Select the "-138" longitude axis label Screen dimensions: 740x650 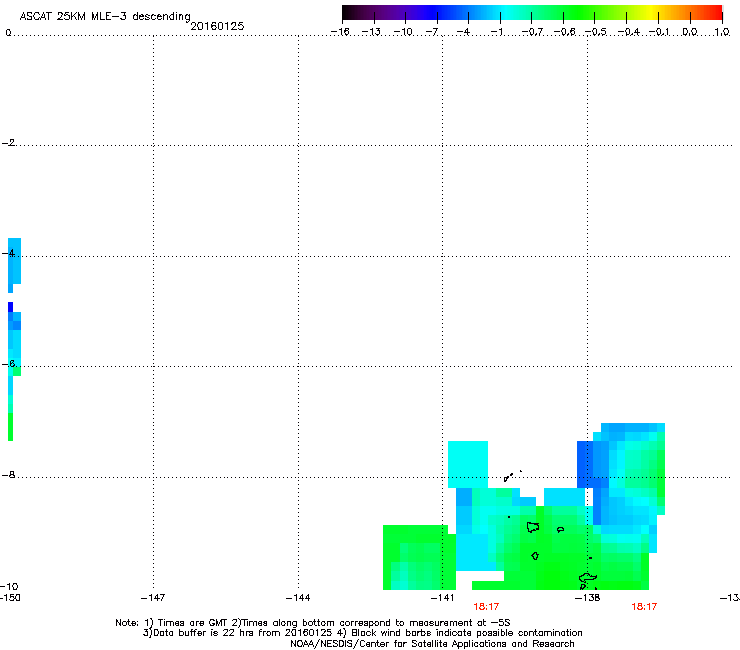[x=588, y=598]
